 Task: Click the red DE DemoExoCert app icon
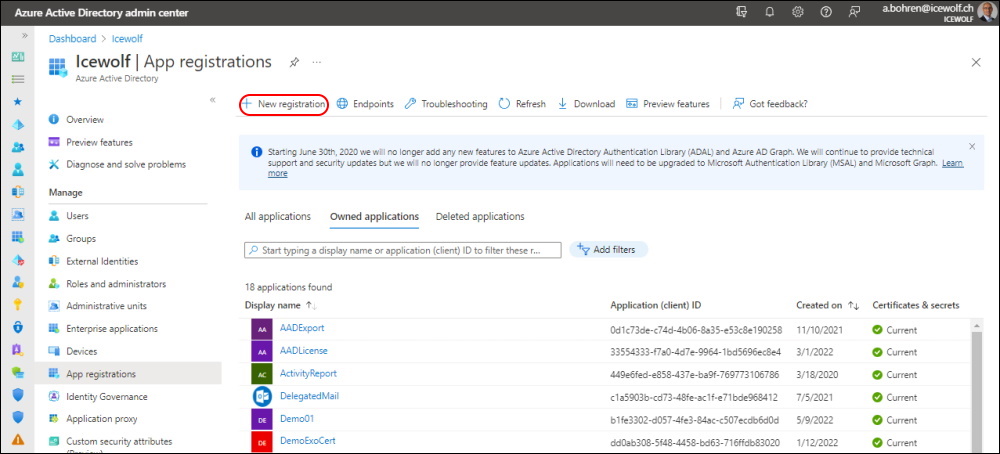coord(262,441)
